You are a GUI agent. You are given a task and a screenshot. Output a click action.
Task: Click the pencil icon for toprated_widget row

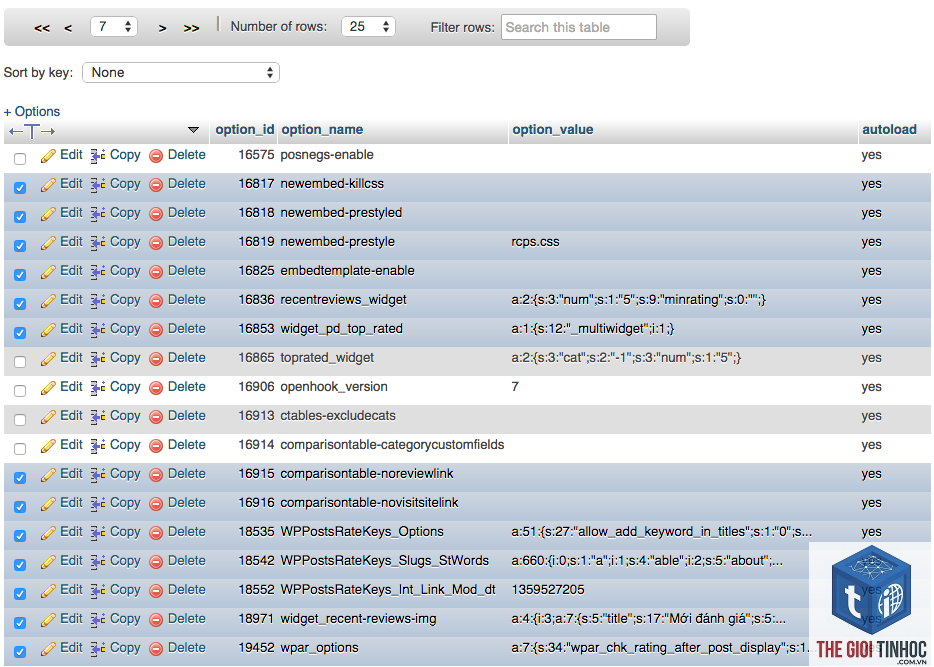[x=48, y=359]
